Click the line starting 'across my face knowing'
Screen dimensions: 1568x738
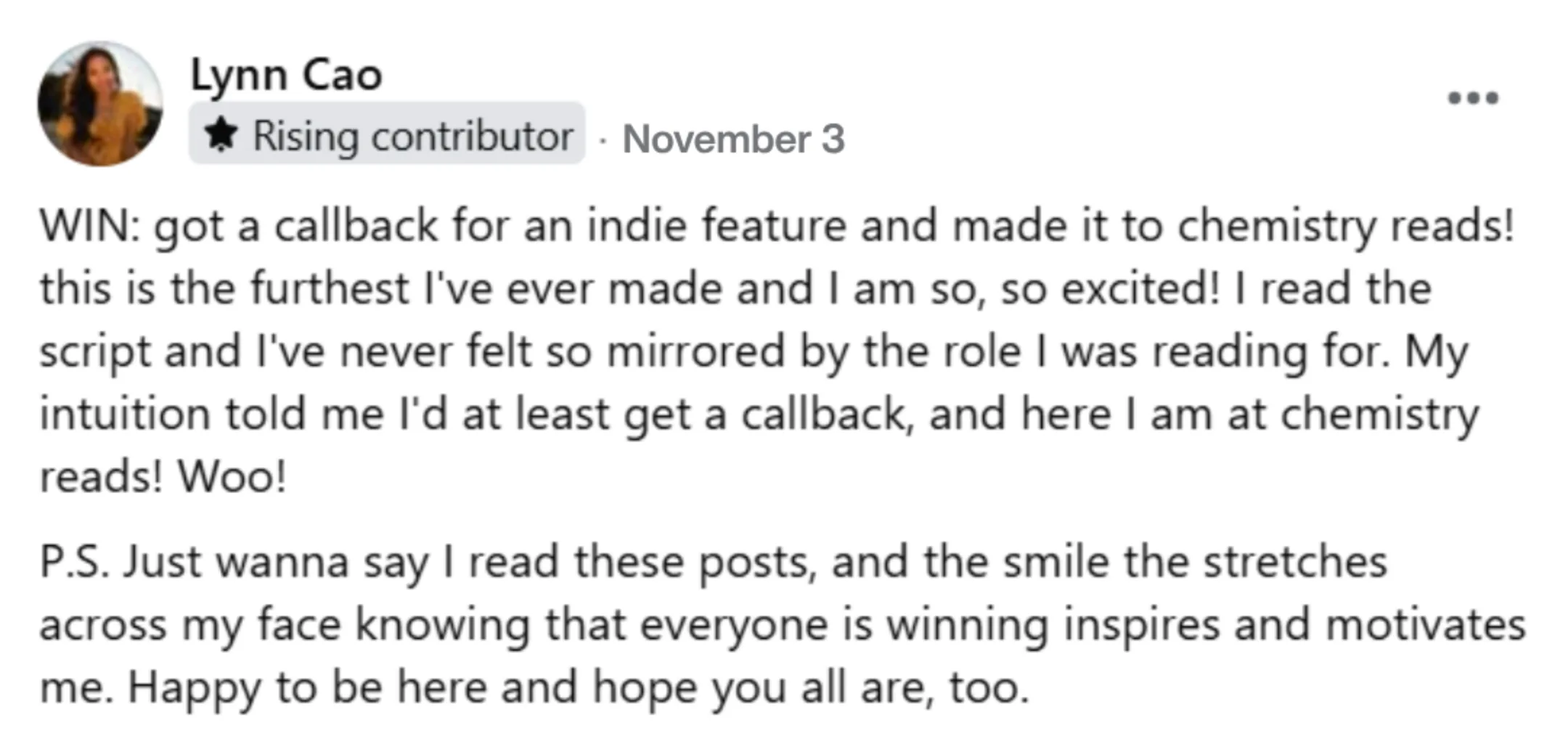click(x=783, y=625)
